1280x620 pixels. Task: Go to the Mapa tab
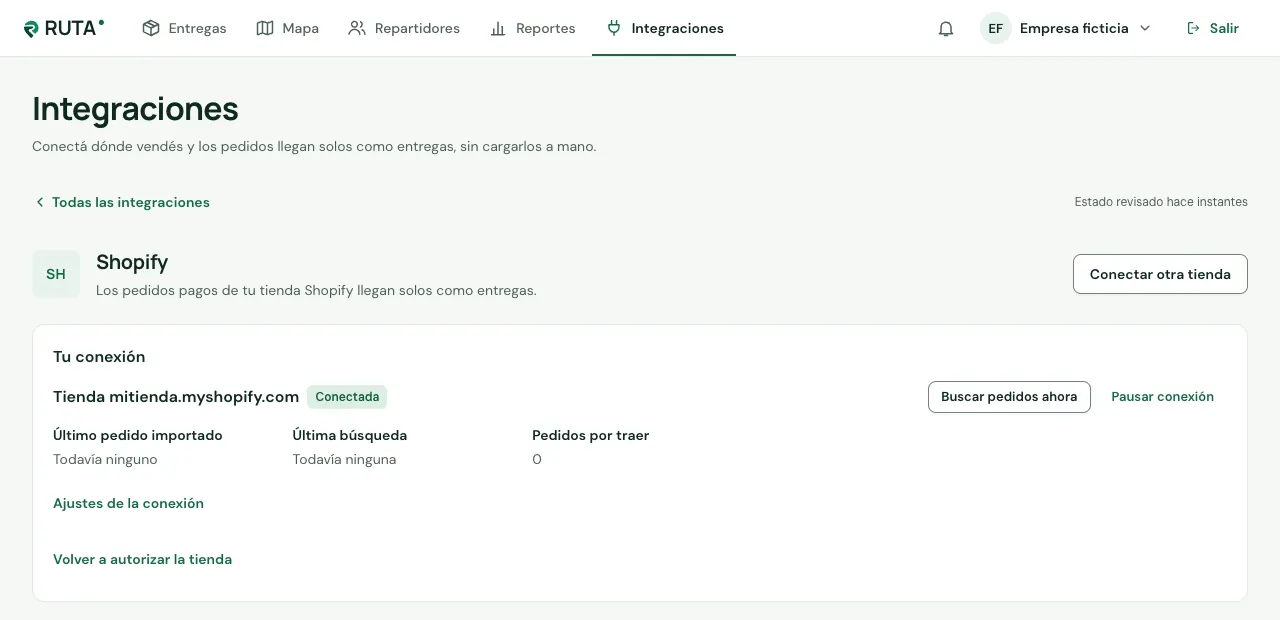coord(288,28)
